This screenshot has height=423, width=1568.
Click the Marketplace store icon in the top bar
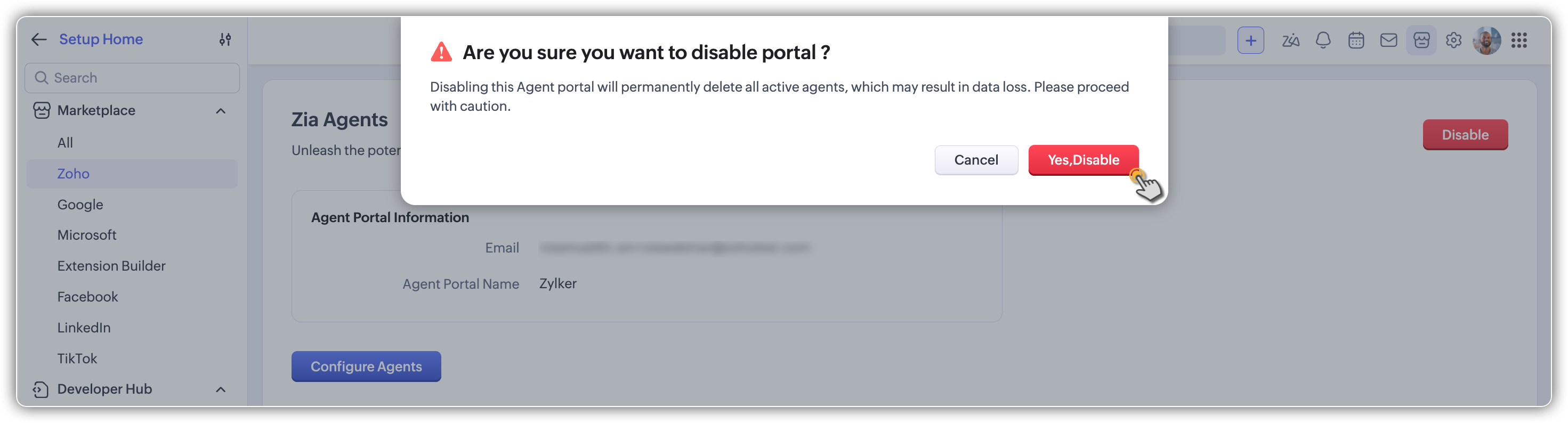click(1421, 41)
